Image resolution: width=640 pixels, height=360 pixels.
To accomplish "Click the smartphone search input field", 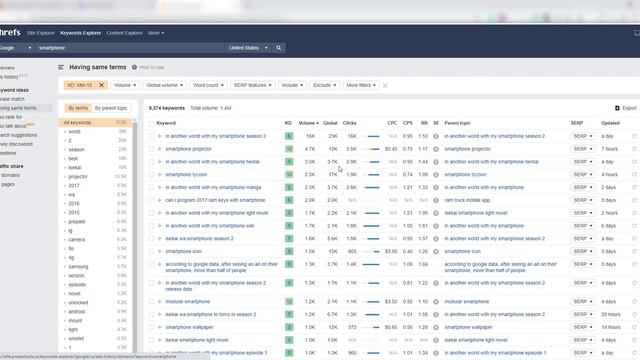I will pos(130,48).
